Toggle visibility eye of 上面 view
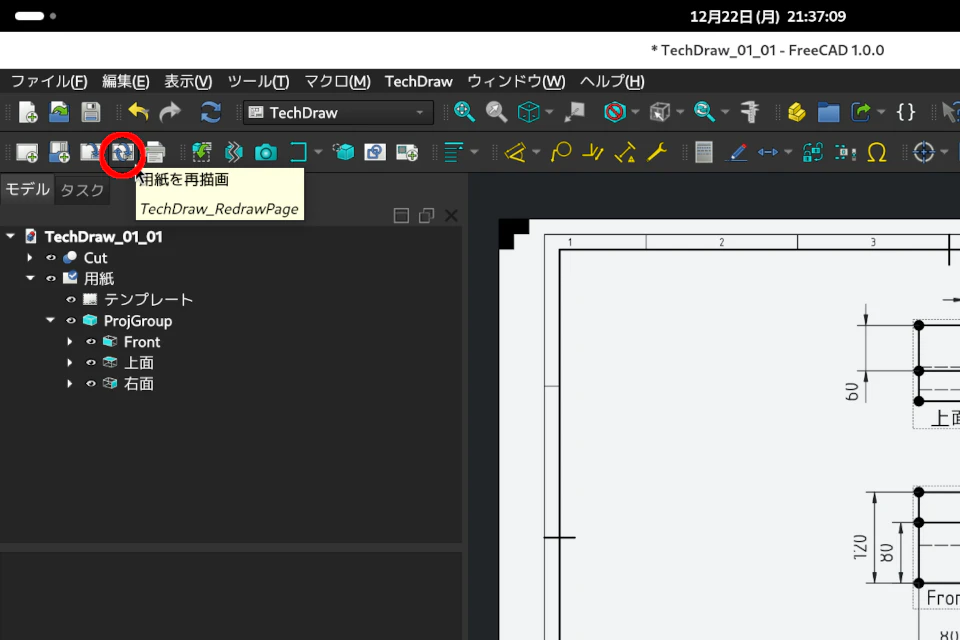Screen dimensions: 960x640 (x=91, y=363)
